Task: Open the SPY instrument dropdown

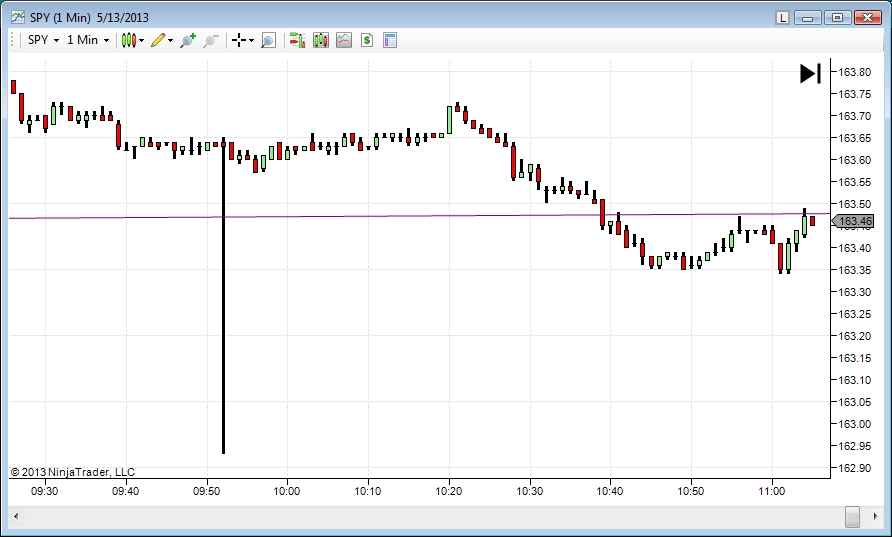Action: (43, 40)
